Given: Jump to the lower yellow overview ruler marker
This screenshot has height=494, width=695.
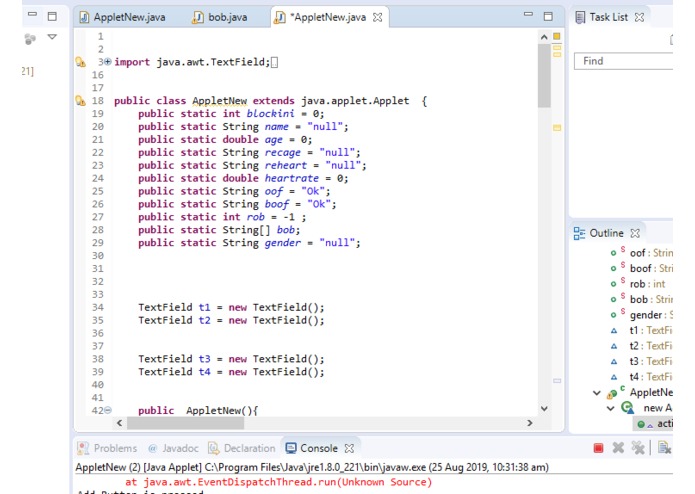Looking at the screenshot, I should tap(557, 128).
